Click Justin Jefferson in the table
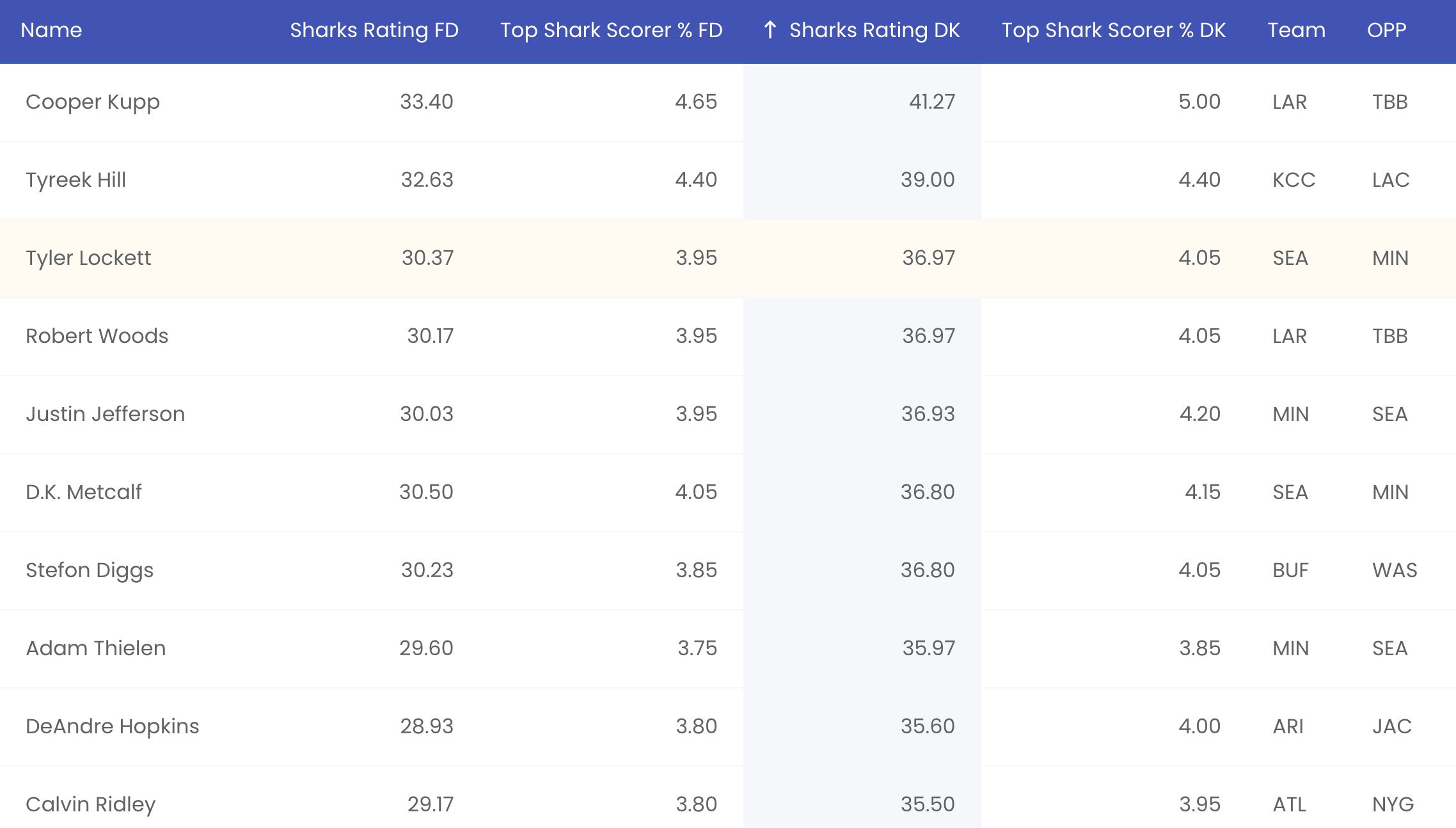Viewport: 1456px width, 828px height. (x=105, y=414)
